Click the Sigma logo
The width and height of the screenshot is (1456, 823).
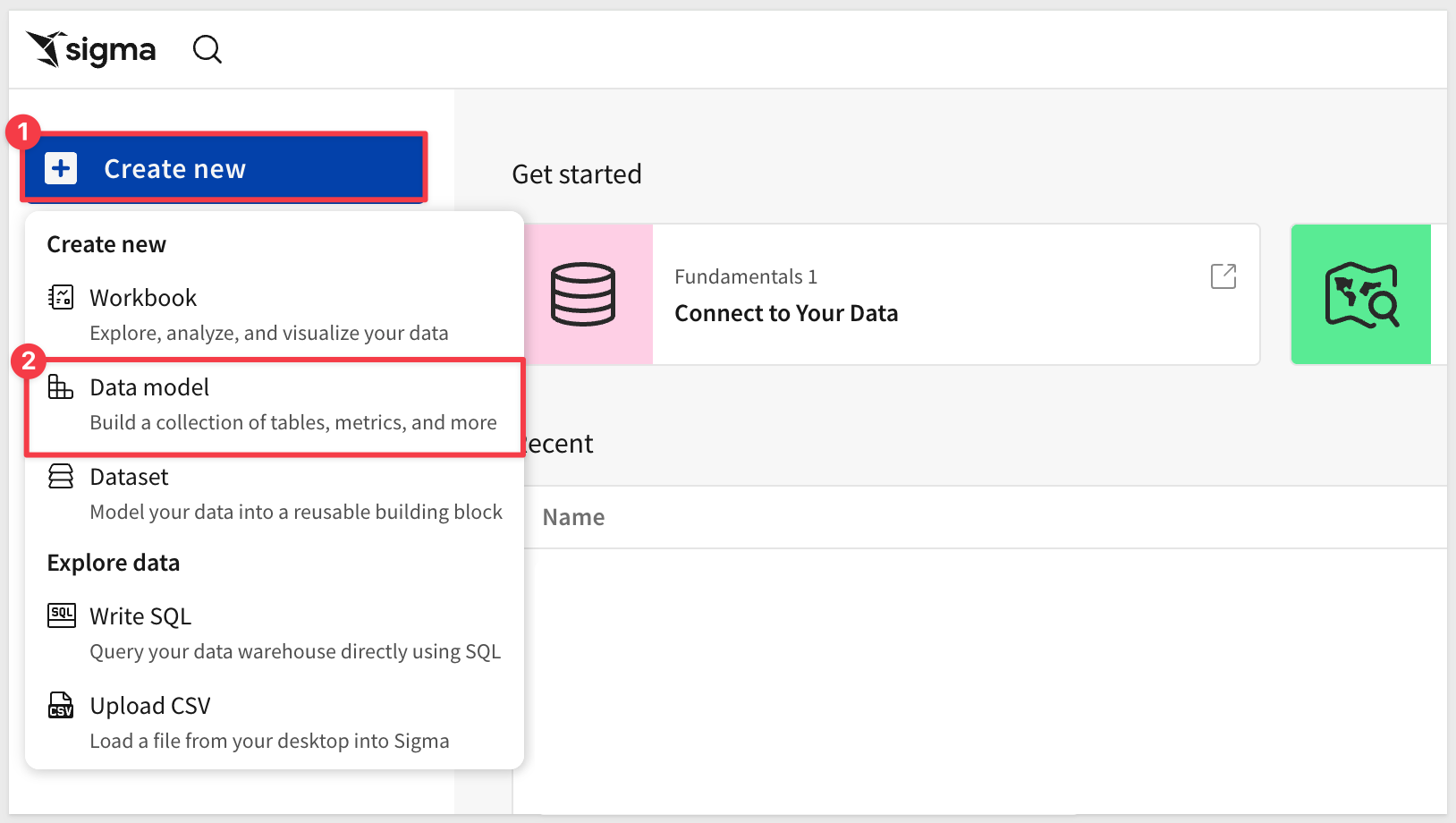[x=91, y=49]
